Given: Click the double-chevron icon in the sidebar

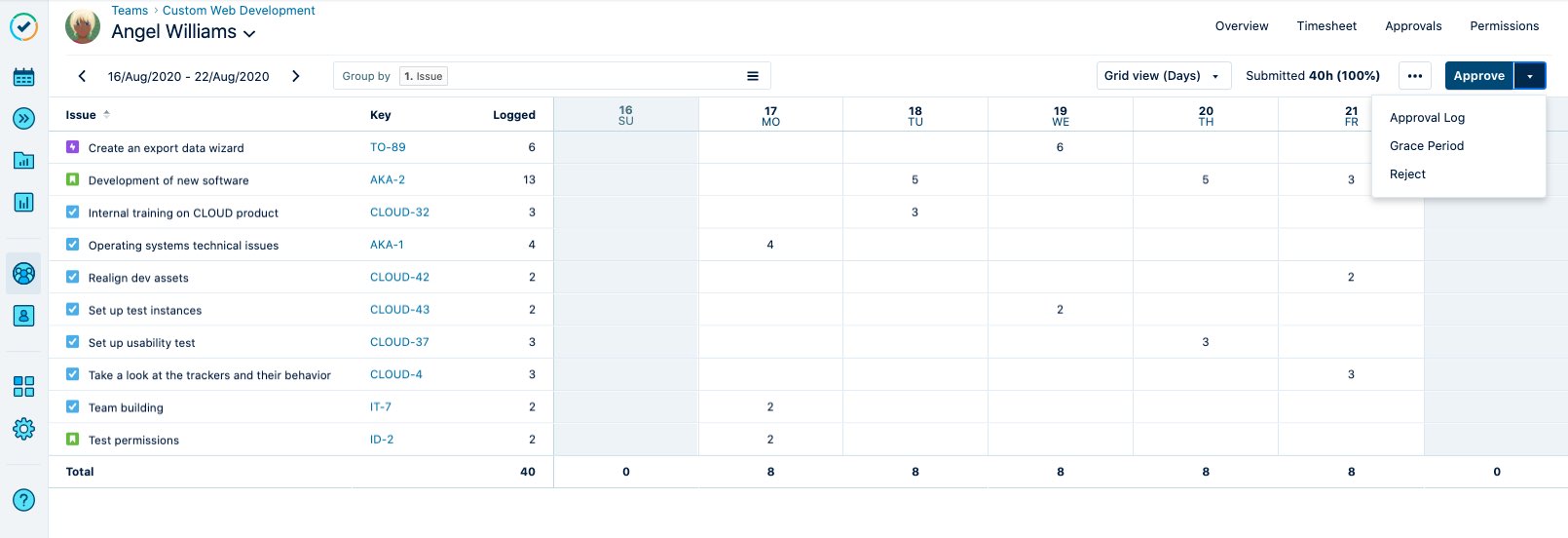Looking at the screenshot, I should [x=24, y=119].
